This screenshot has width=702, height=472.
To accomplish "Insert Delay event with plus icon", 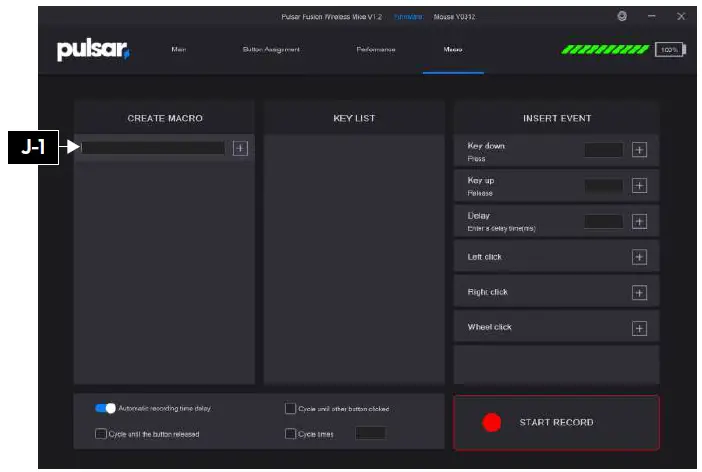I will coord(639,221).
